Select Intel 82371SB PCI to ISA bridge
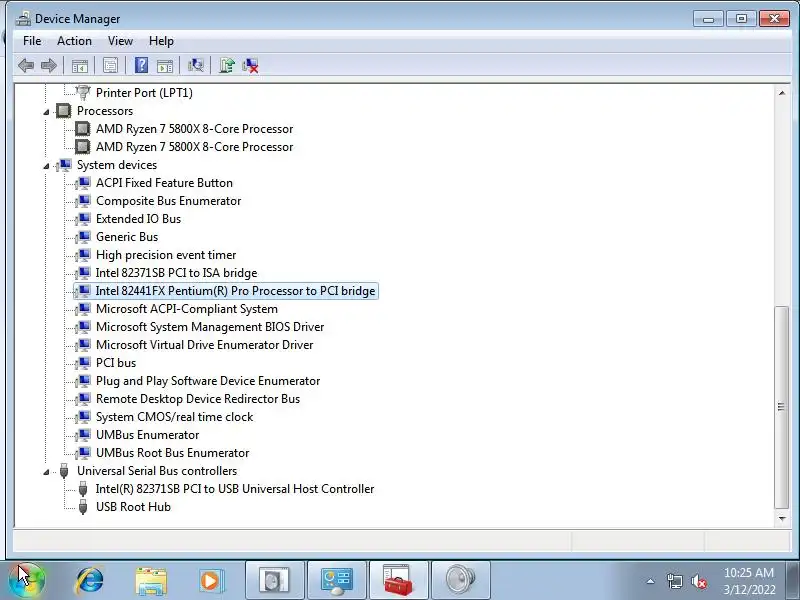This screenshot has width=800, height=600. 177,273
